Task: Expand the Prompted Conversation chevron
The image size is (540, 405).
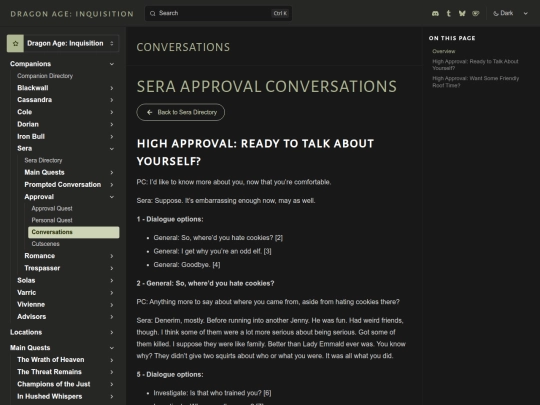Action: coord(112,185)
